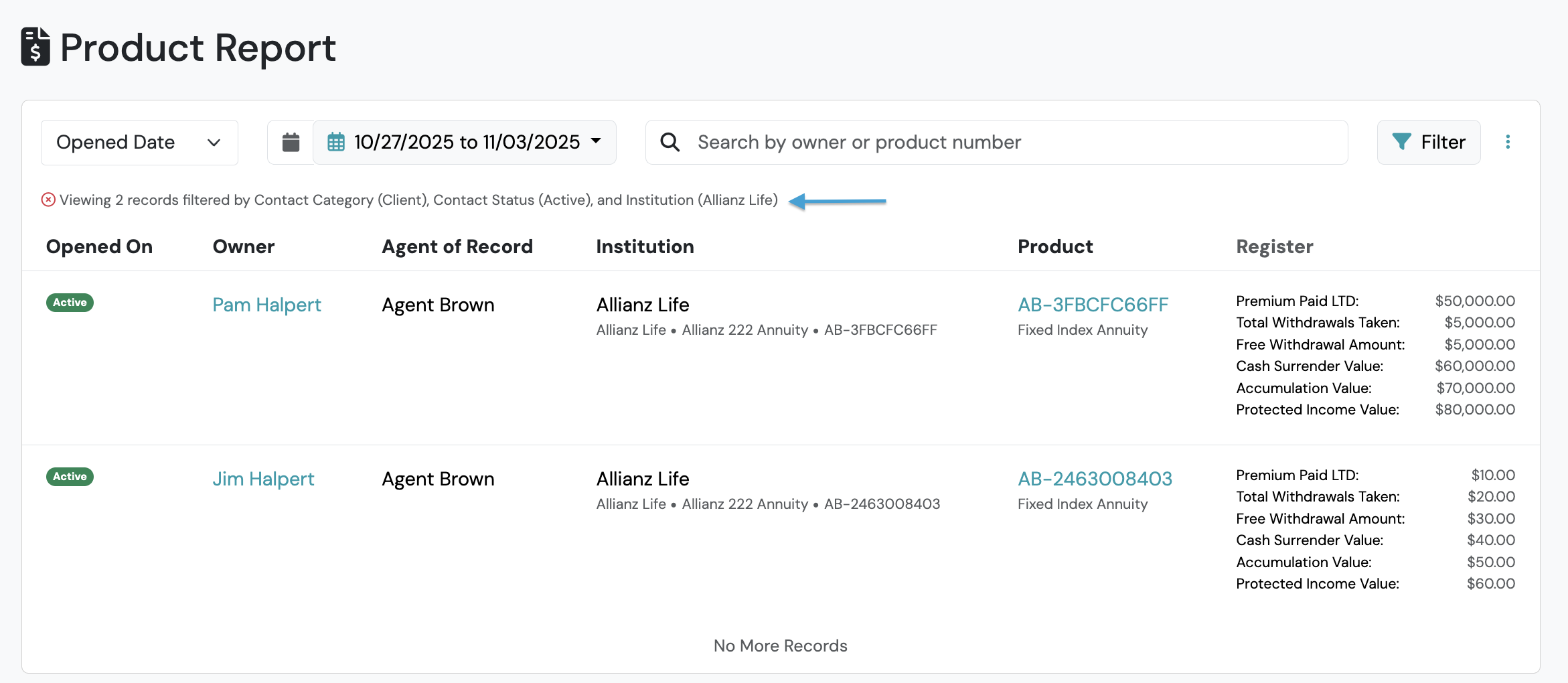Click the Owner column header
This screenshot has width=1568, height=683.
tap(244, 246)
